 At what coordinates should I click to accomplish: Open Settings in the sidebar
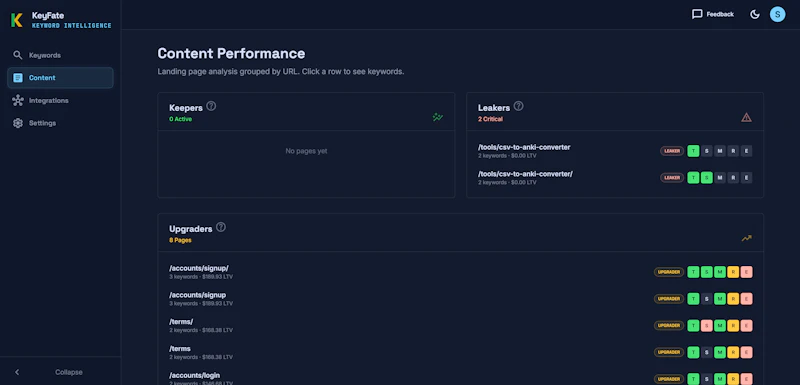point(60,123)
